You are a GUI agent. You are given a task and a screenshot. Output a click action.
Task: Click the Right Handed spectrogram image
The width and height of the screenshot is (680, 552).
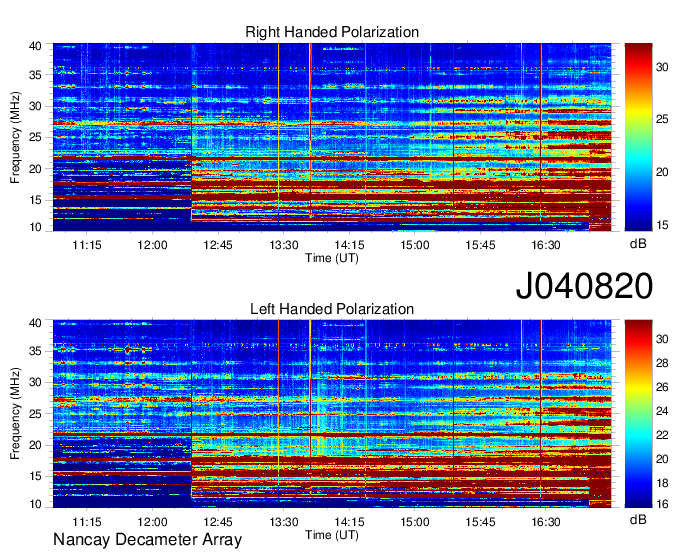tap(332, 137)
